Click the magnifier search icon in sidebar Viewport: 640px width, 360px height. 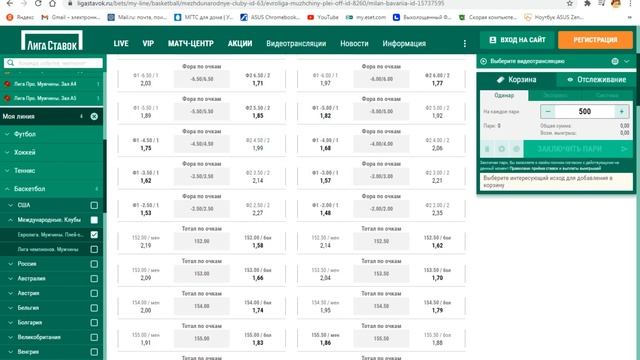click(11, 63)
